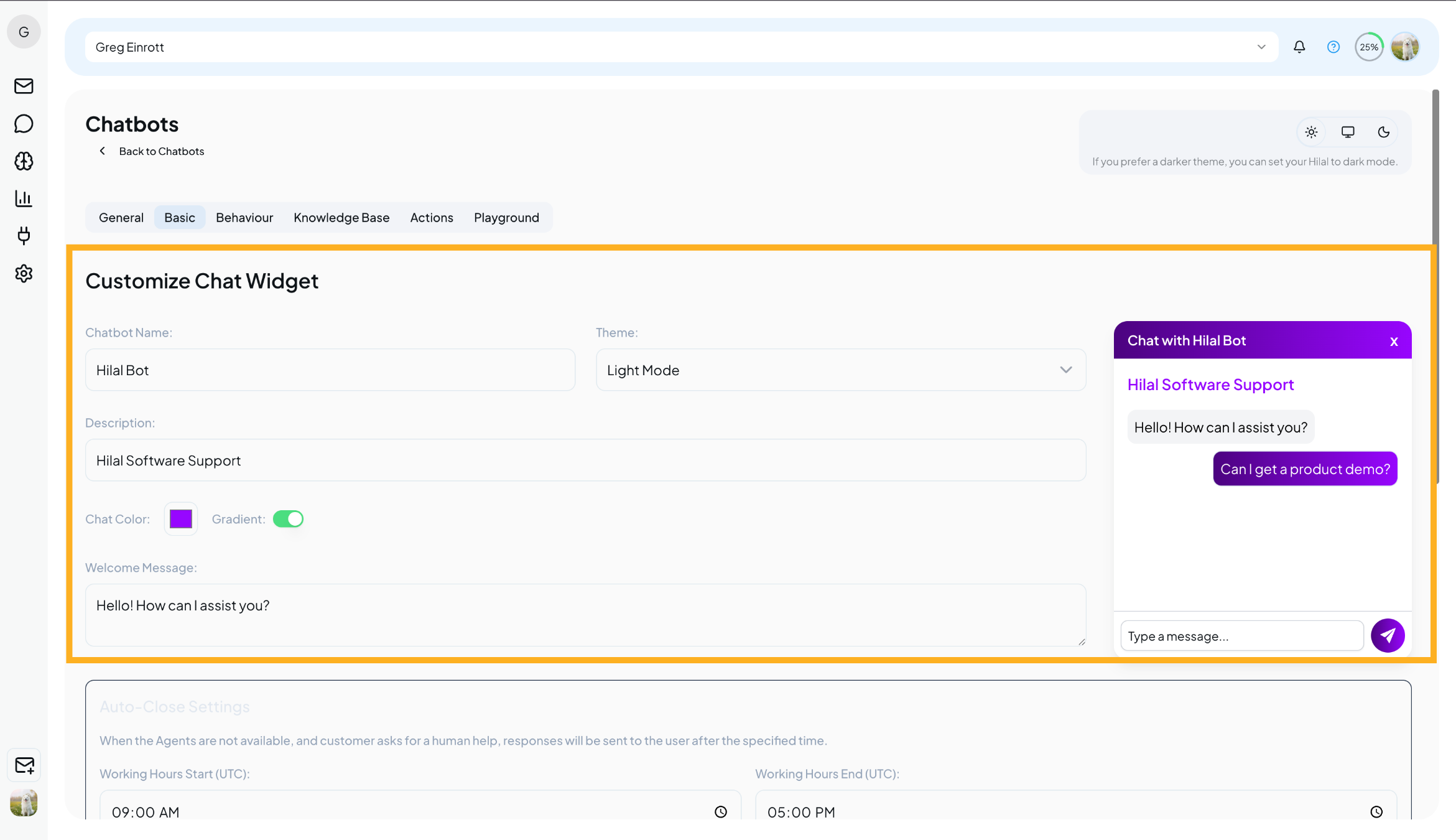Open the help question mark button
Viewport: 1456px width, 840px height.
[x=1333, y=46]
